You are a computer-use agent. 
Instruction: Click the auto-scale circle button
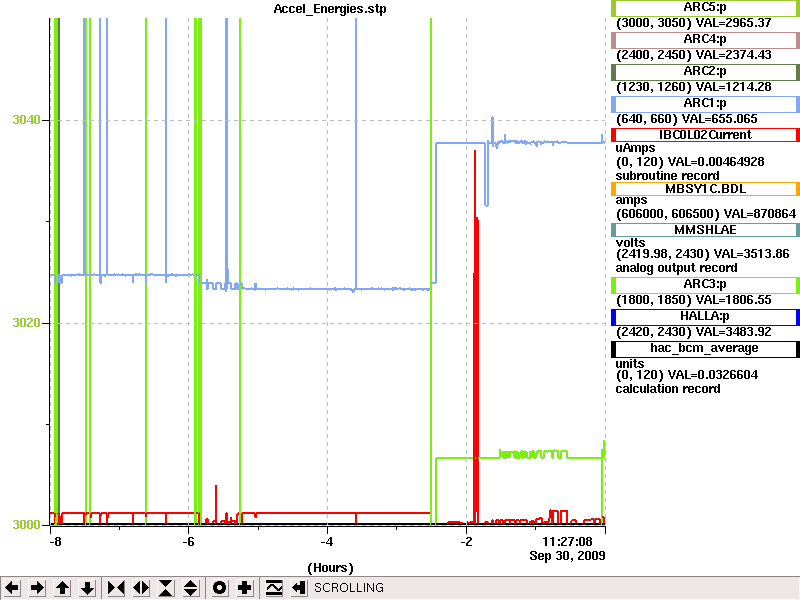(219, 588)
